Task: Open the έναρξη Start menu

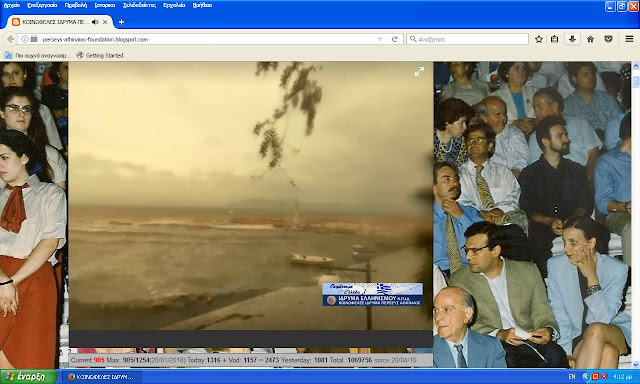Action: (x=28, y=377)
